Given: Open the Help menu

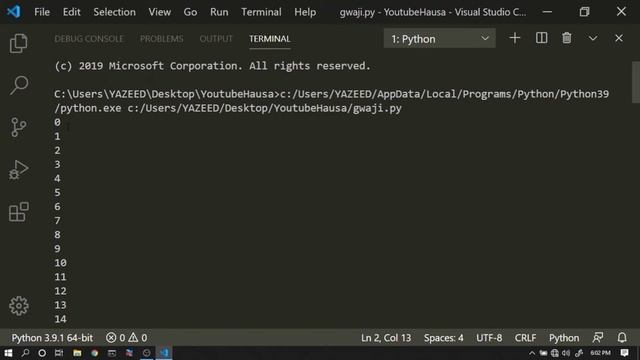Looking at the screenshot, I should 305,12.
